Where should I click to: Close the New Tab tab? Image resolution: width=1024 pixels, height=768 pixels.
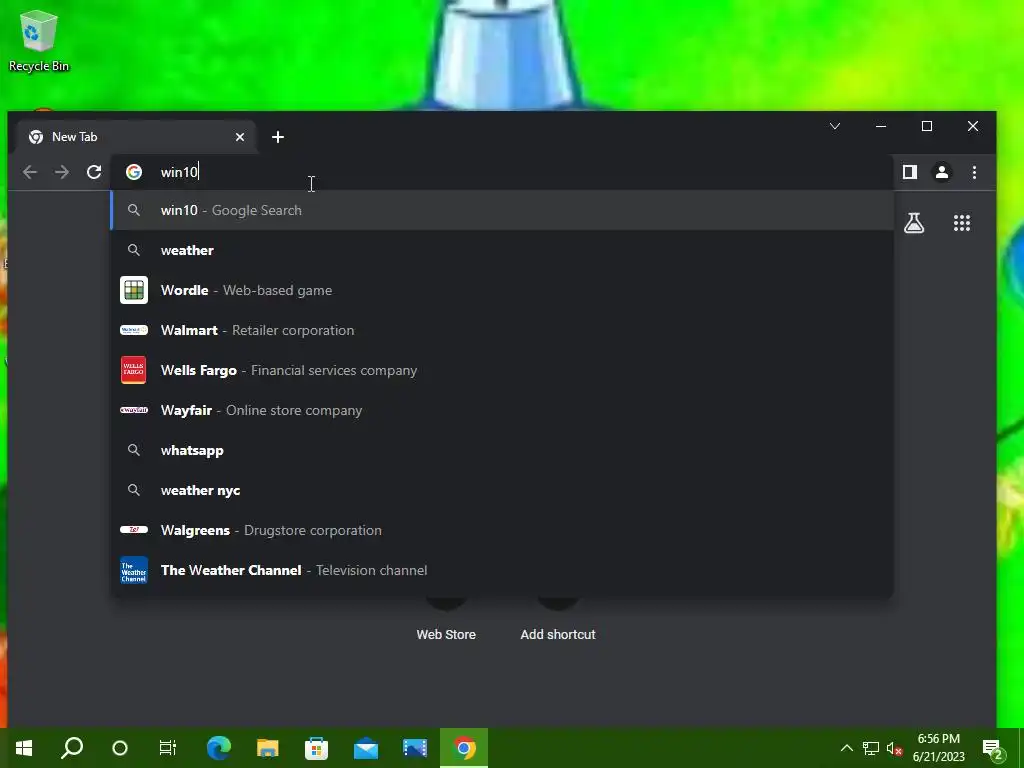tap(240, 137)
